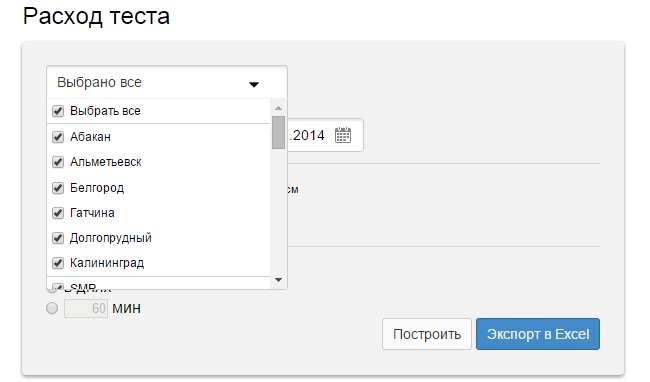Toggle the Белгород checkbox
Viewport: 650px width, 382px height.
point(58,188)
